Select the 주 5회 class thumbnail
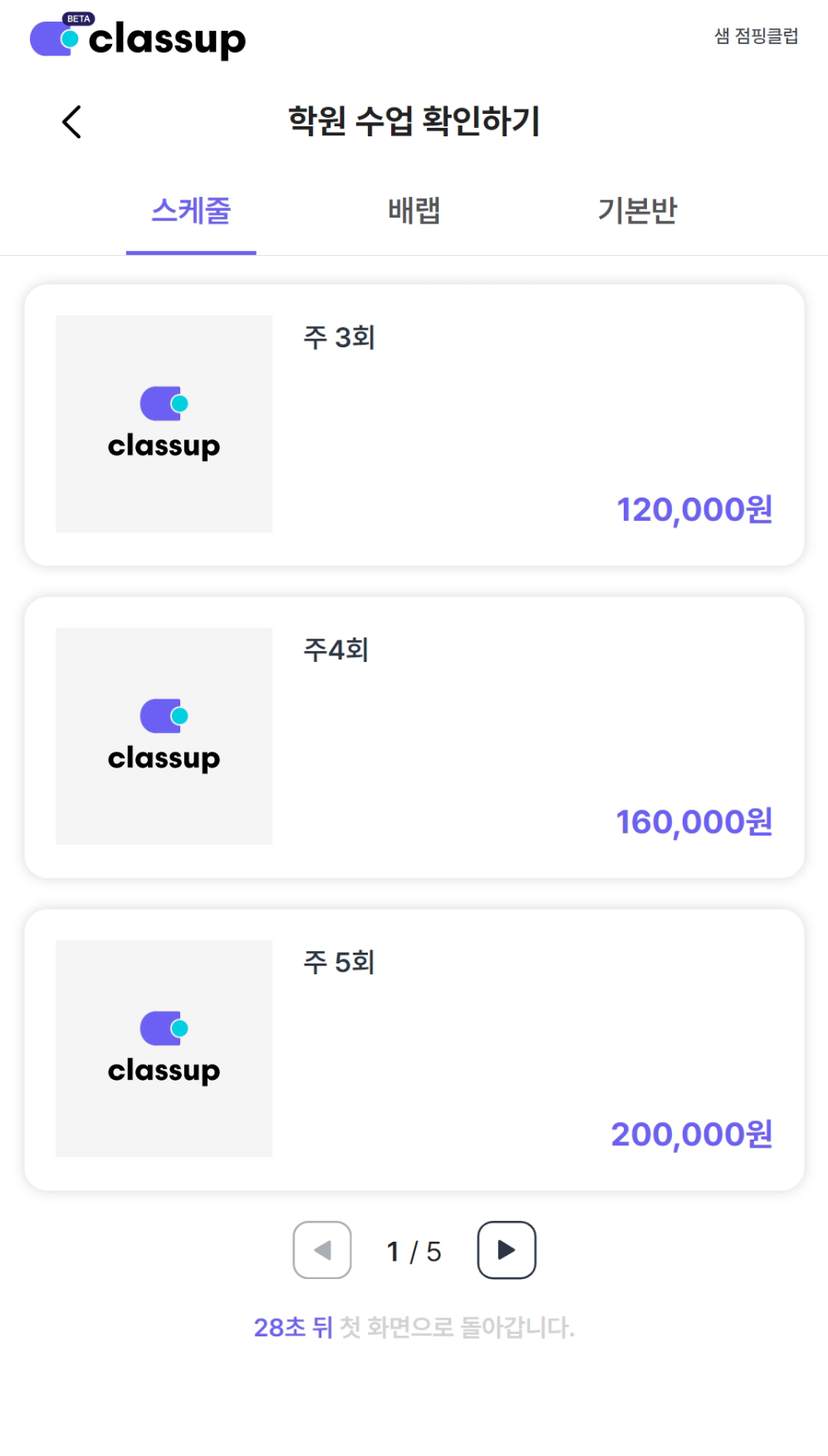 tap(164, 1048)
